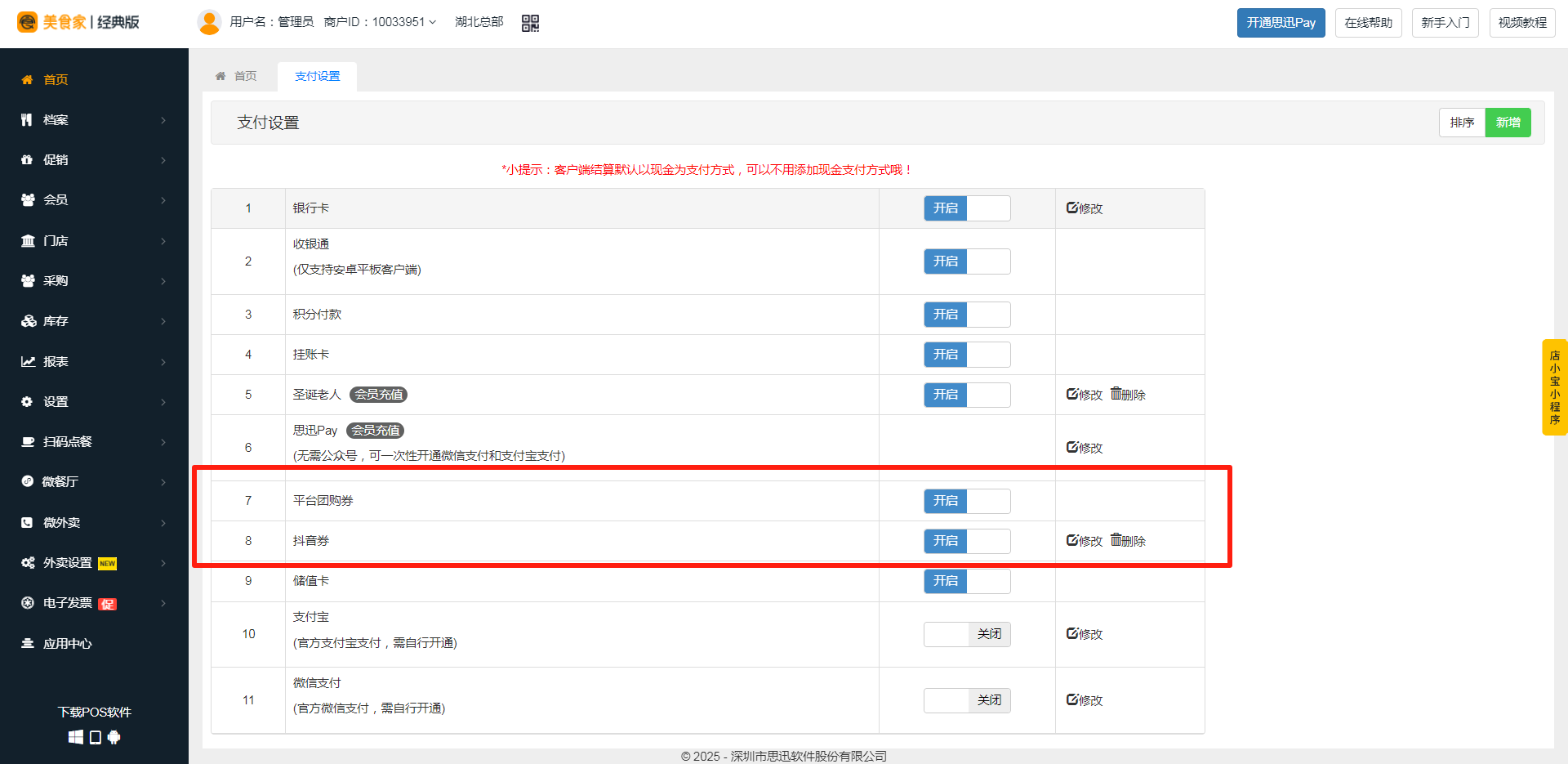Click the Windows POS download icon
The image size is (1568, 764).
click(x=75, y=737)
